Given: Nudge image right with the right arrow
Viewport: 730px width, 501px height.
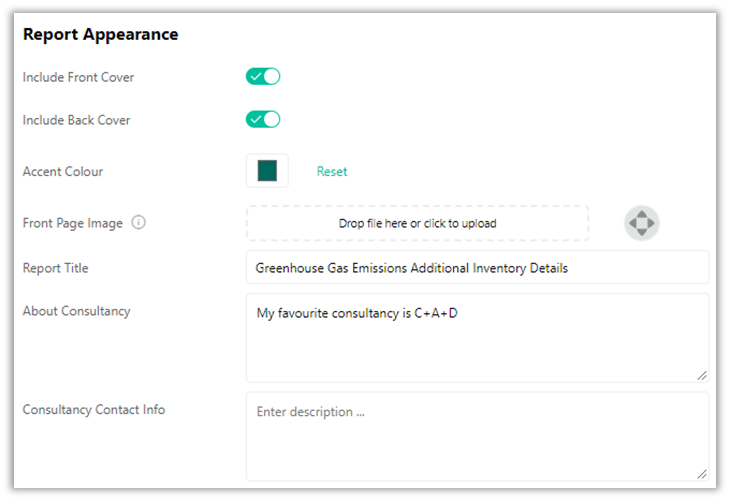Looking at the screenshot, I should [x=650, y=223].
